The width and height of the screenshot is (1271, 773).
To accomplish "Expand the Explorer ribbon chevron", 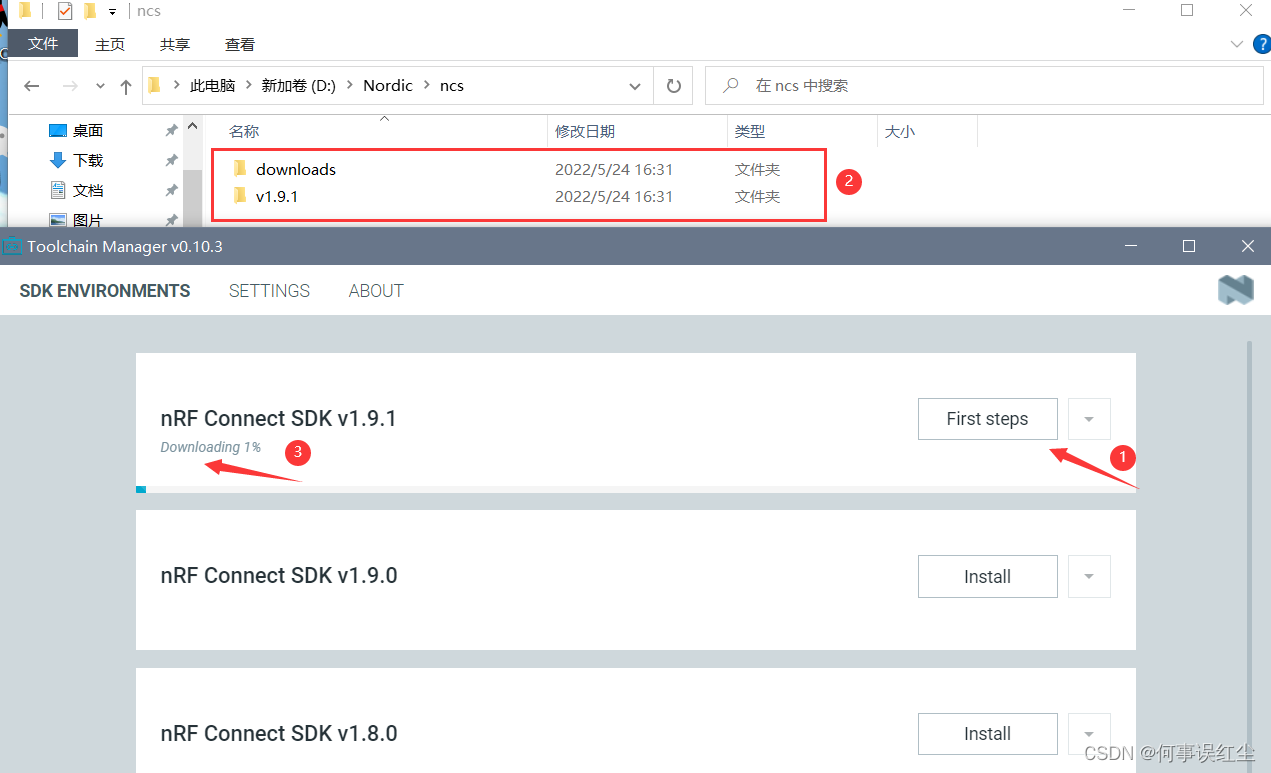I will pos(1236,44).
